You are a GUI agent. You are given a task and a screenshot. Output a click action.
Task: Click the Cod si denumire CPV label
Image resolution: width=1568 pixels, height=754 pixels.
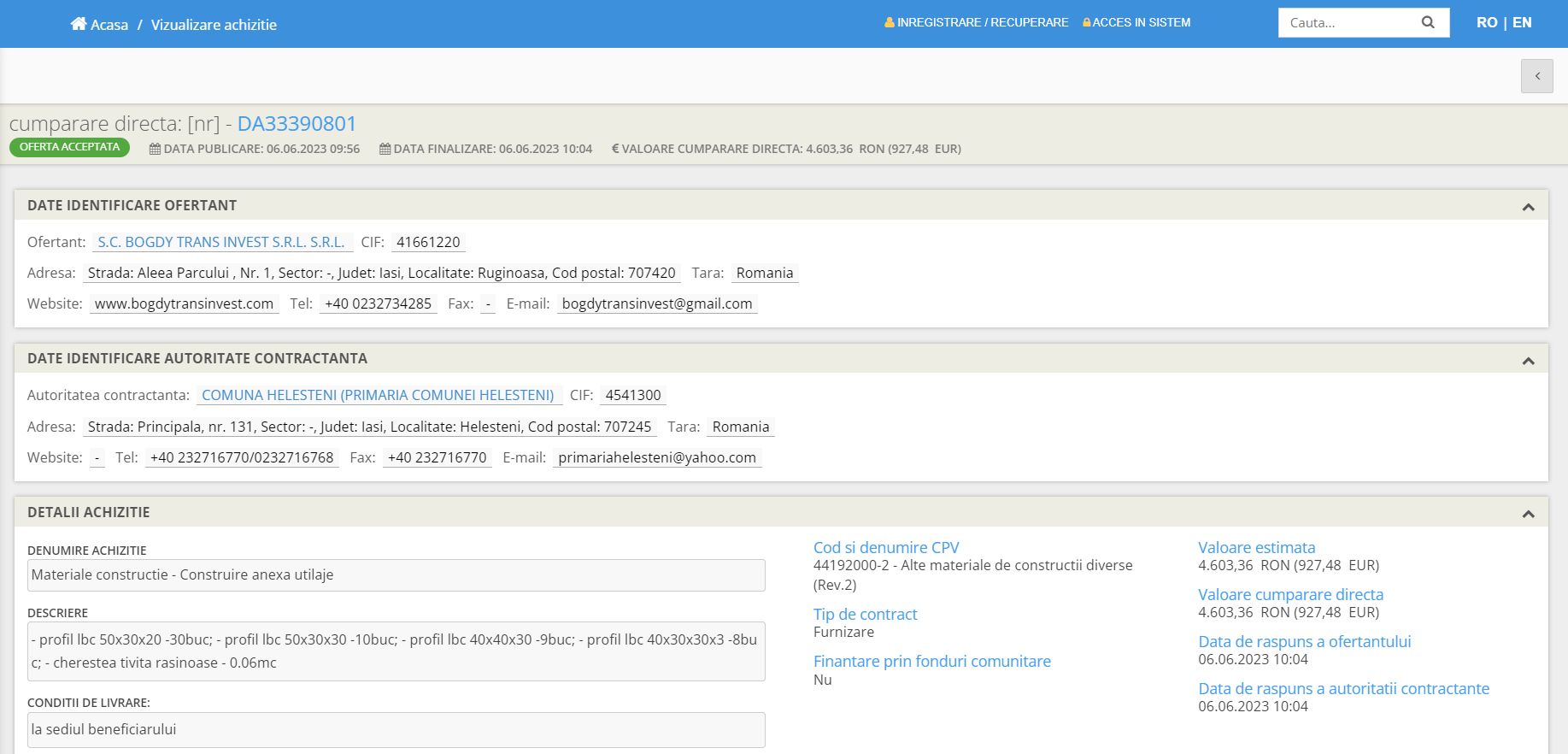[886, 547]
